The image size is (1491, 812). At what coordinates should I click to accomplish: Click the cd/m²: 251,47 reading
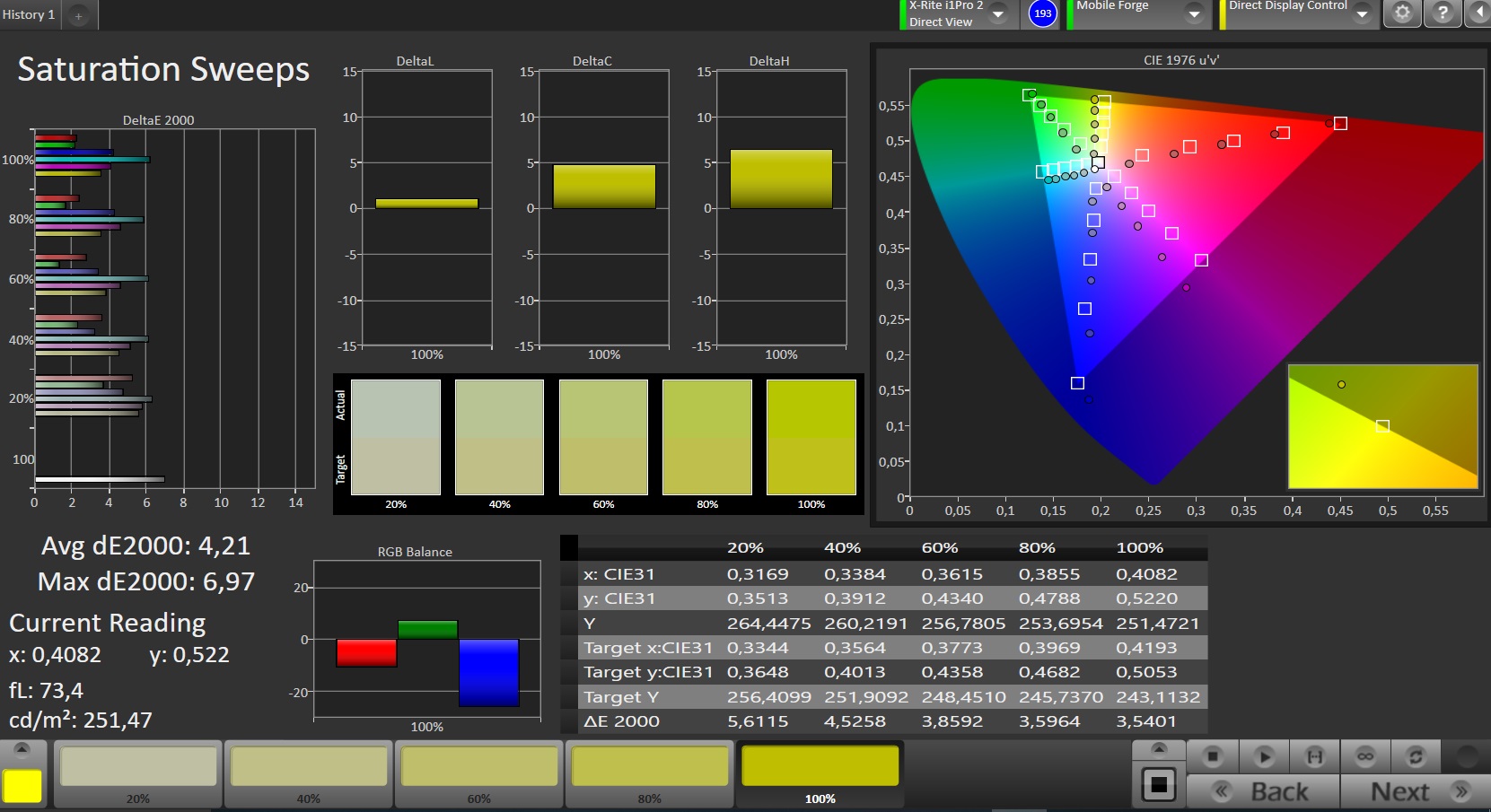click(81, 720)
